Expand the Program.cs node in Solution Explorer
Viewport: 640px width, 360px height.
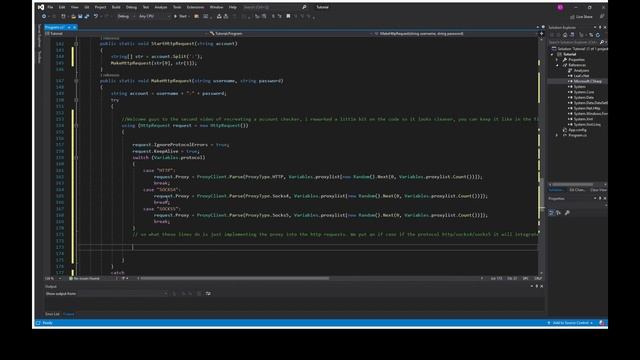tap(557, 135)
